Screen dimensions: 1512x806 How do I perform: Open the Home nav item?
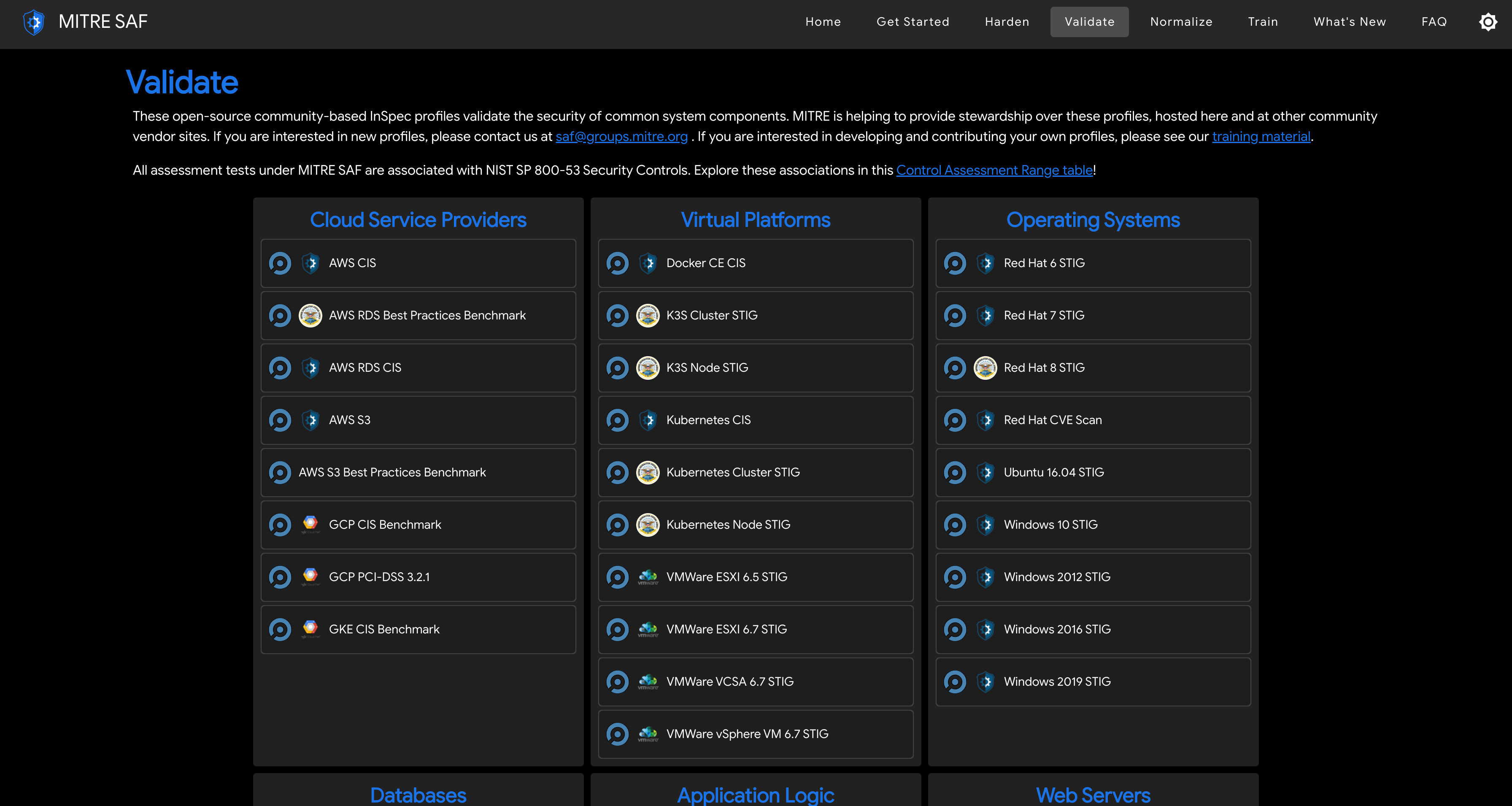(x=823, y=22)
